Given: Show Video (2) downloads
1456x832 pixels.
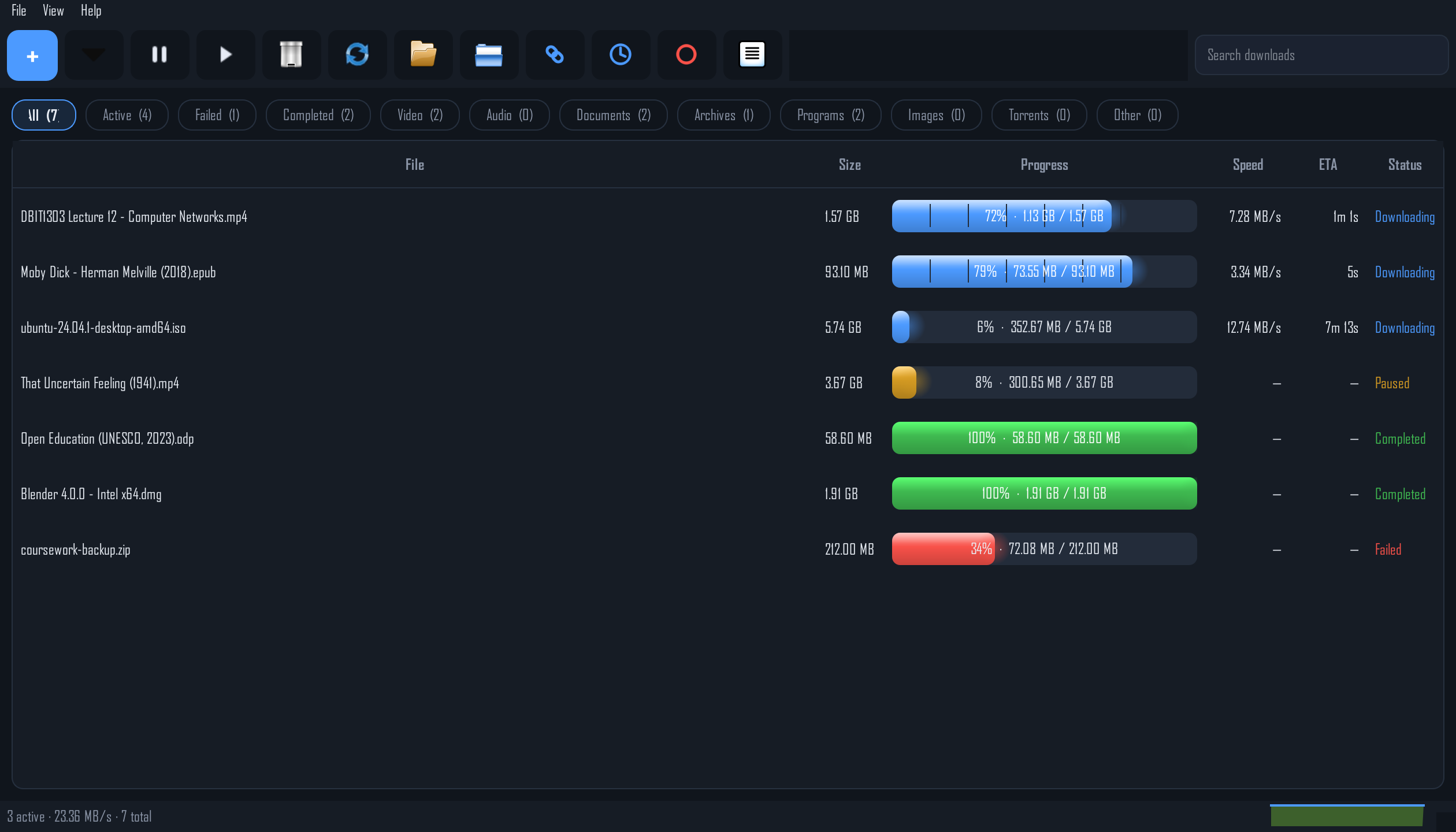Looking at the screenshot, I should (x=420, y=115).
